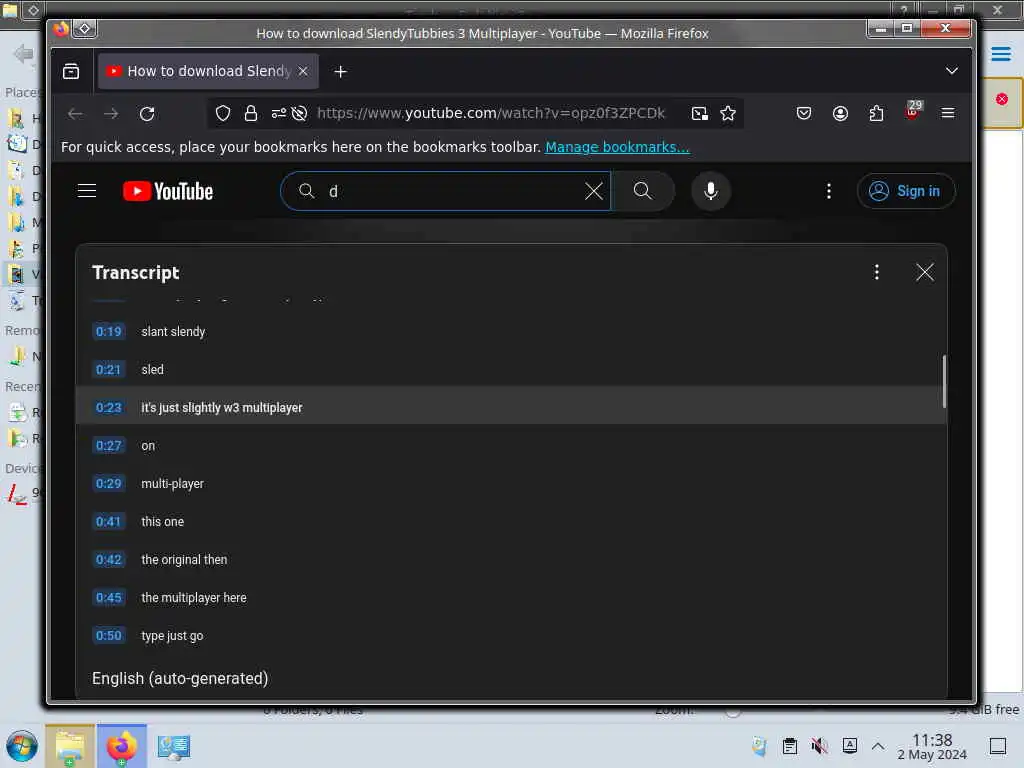Jump to 0:21 sled transcript line
The height and width of the screenshot is (768, 1024).
click(511, 370)
